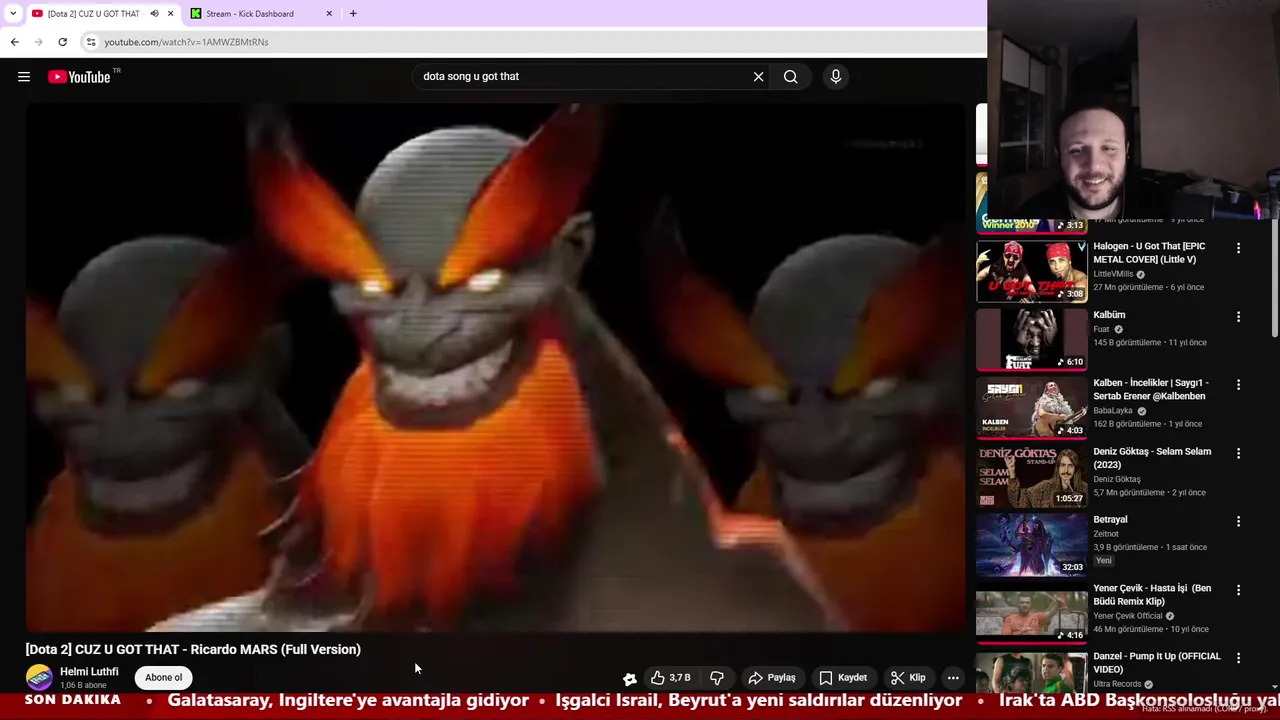Click the address bar URL

186,42
